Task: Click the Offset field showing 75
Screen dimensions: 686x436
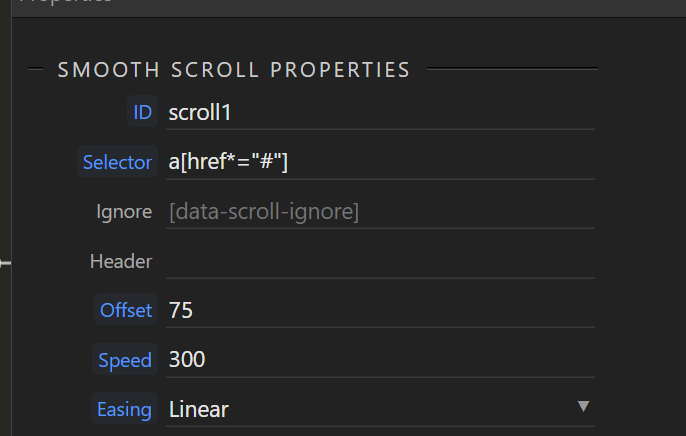Action: (x=380, y=310)
